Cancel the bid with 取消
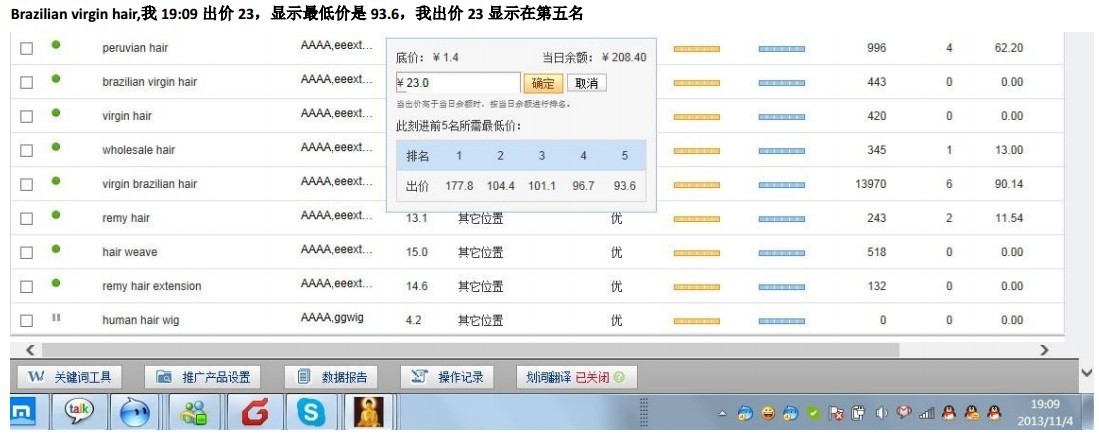 tap(587, 83)
